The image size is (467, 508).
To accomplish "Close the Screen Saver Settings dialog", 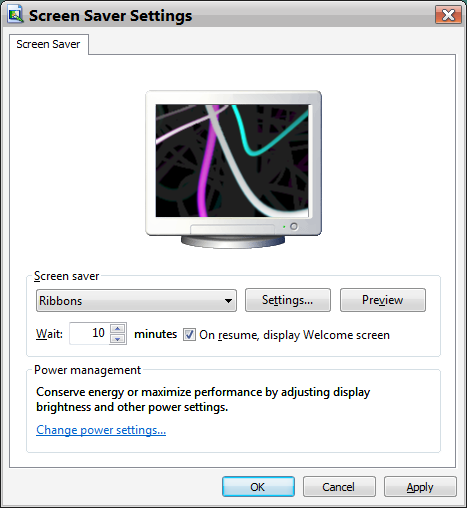I will (448, 15).
